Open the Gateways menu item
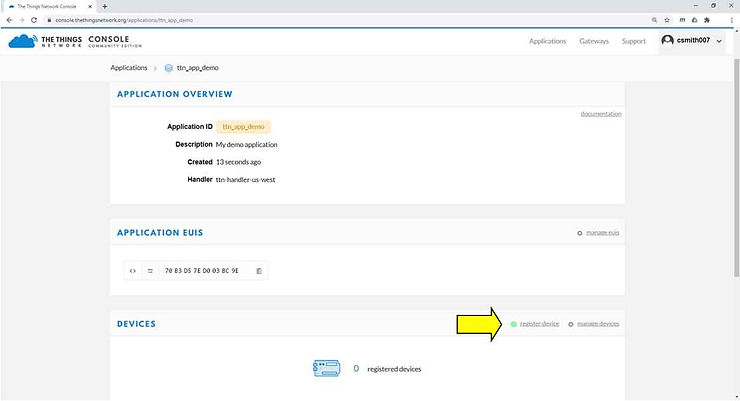The height and width of the screenshot is (401, 740). tap(594, 41)
